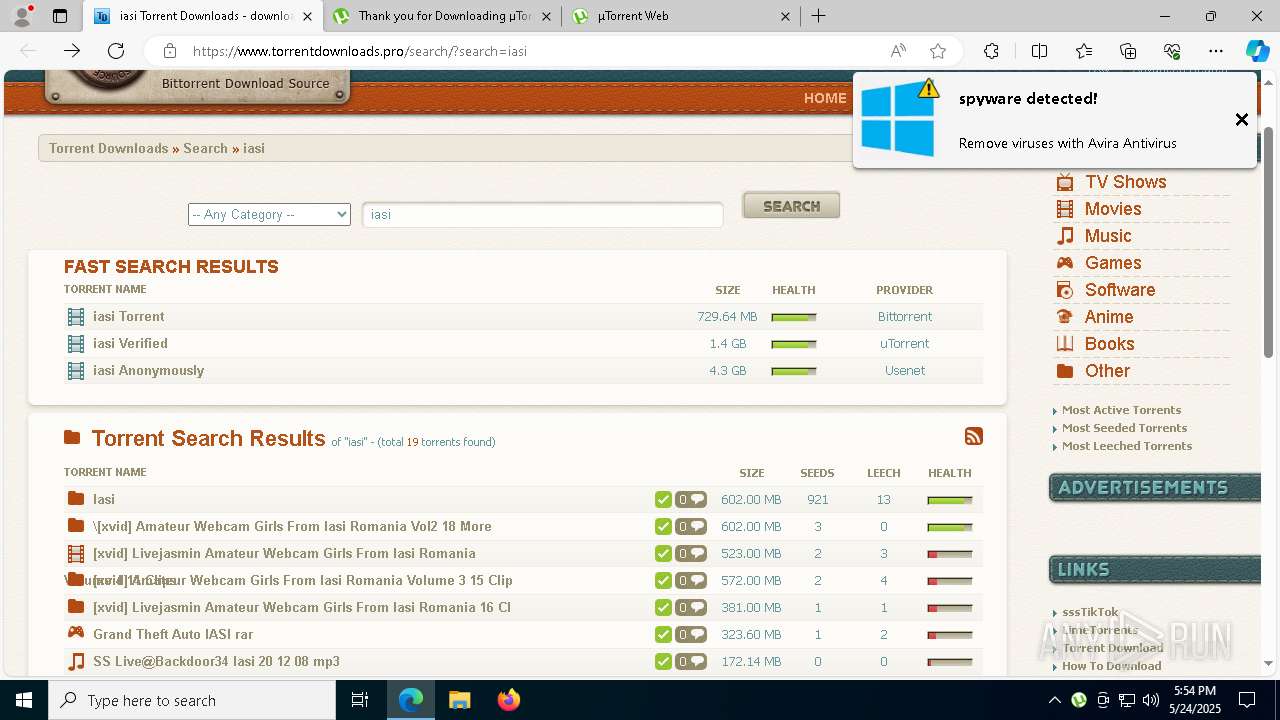Click the browser address bar URL
1280x720 pixels.
pos(360,51)
